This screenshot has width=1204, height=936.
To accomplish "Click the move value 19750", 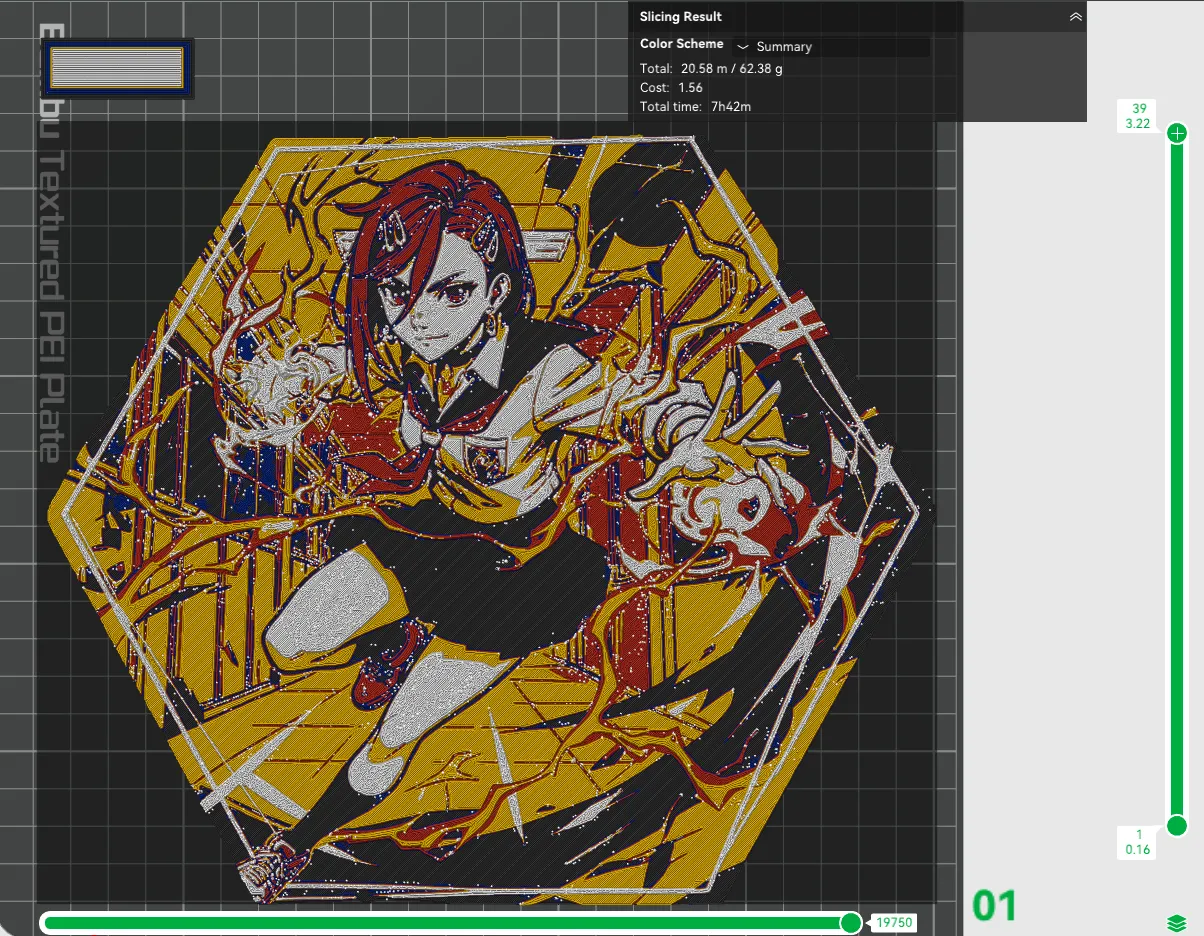I will (x=894, y=922).
